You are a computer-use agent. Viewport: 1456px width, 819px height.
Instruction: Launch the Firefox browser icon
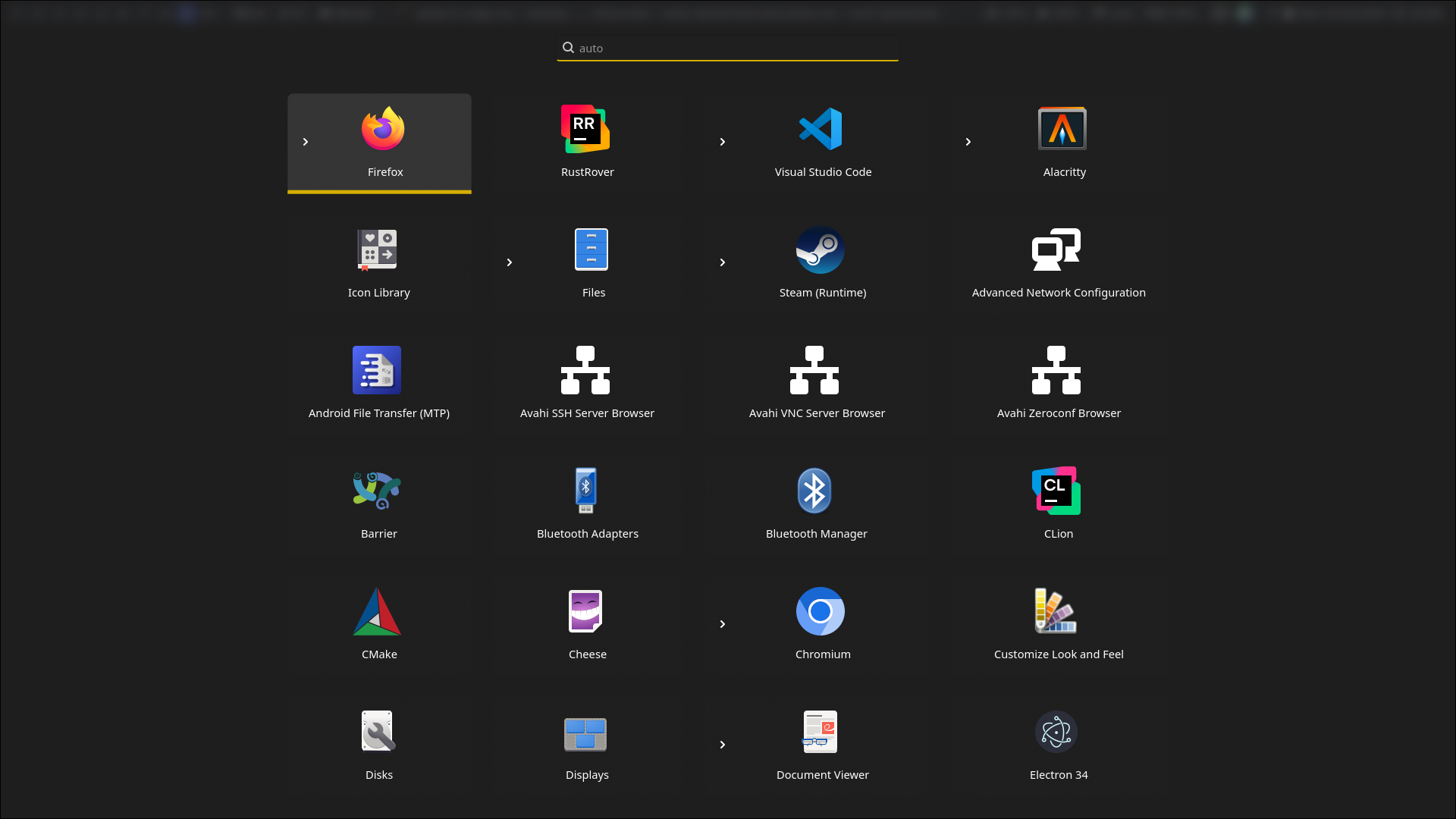[x=383, y=130]
